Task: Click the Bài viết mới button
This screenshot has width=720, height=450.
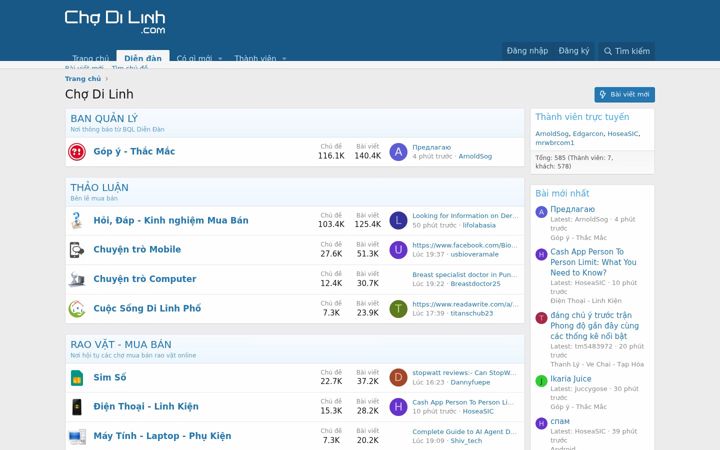Action: (624, 95)
